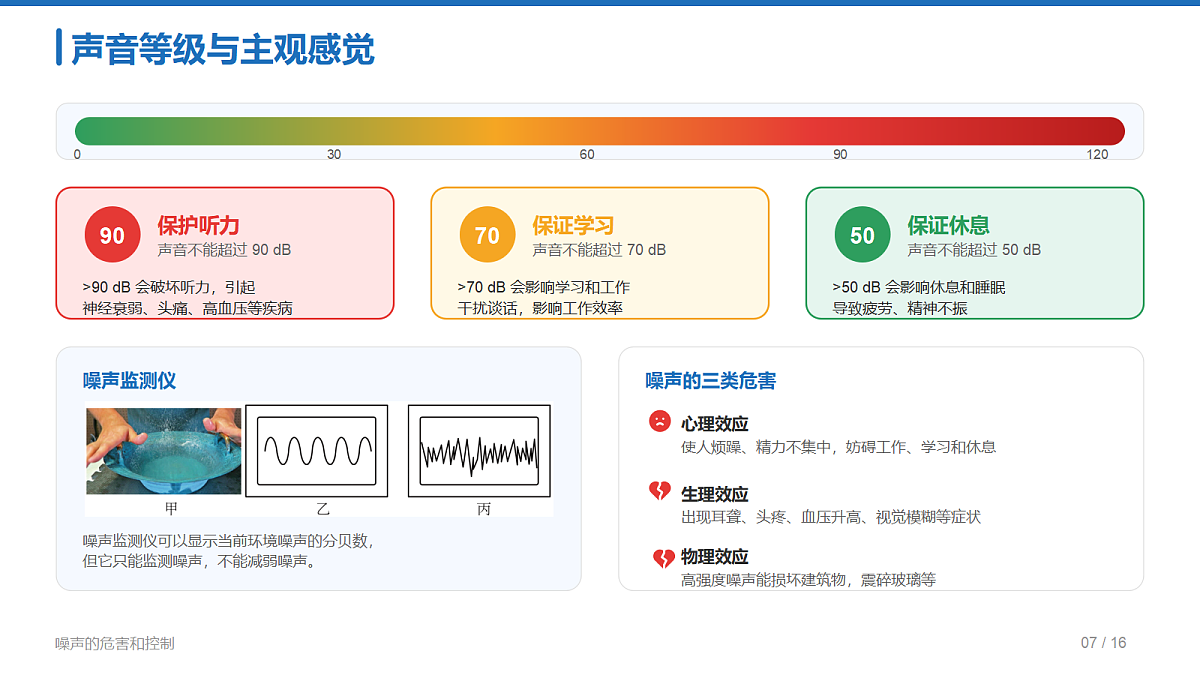The height and width of the screenshot is (675, 1200).
Task: Click the footer text 噪声的危害和控制
Action: [115, 643]
